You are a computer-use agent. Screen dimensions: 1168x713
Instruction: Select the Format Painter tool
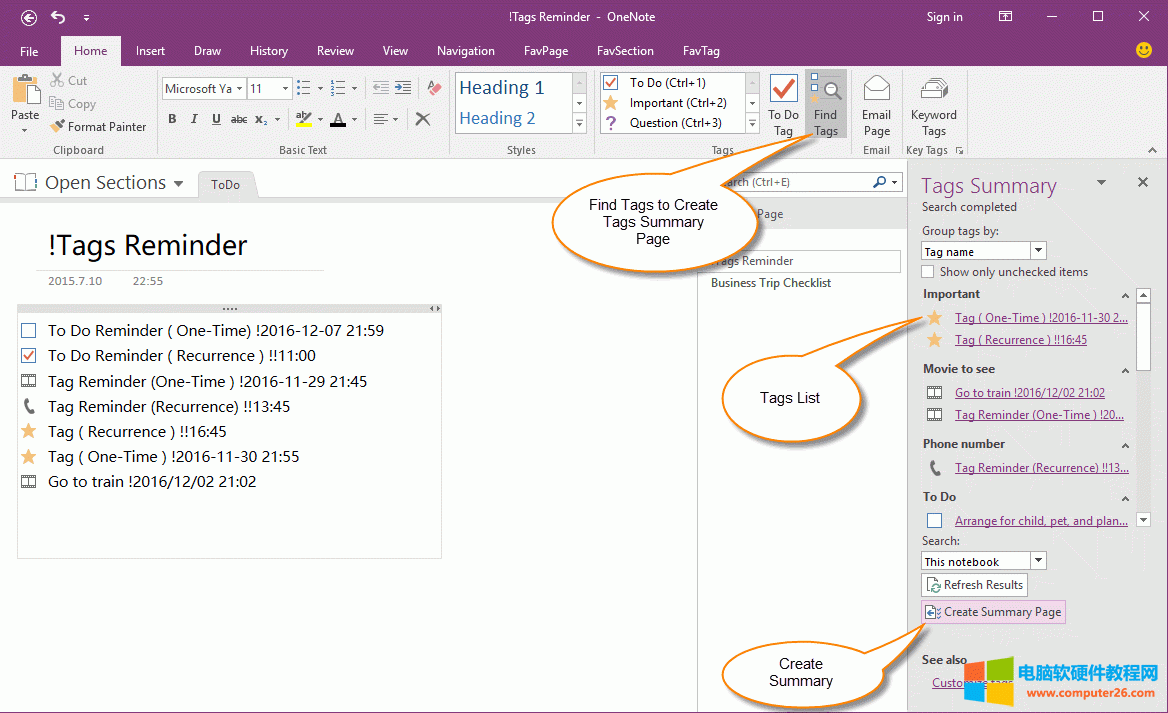point(98,127)
